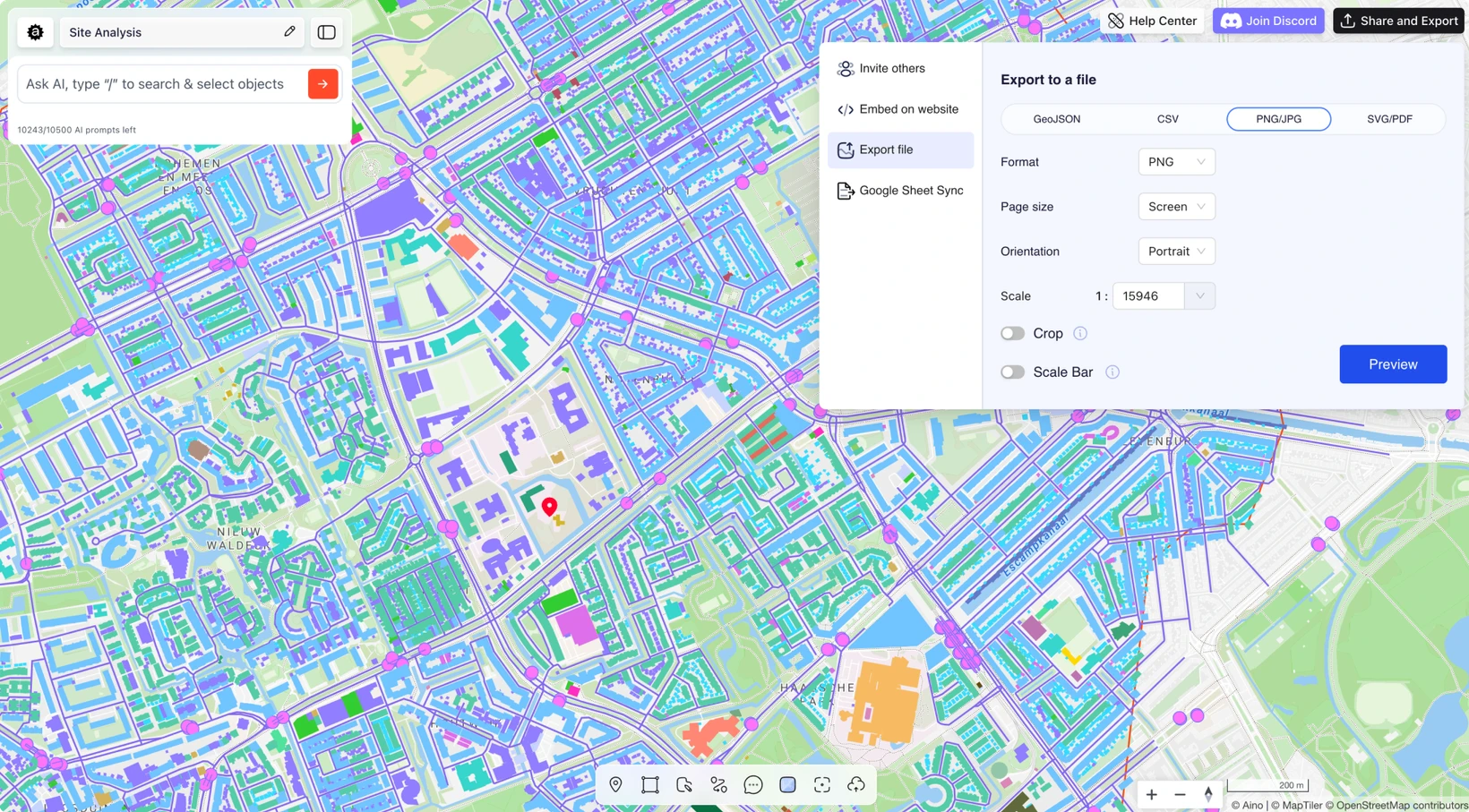Expand the Scale value dropdown arrow
The height and width of the screenshot is (812, 1469).
(x=1199, y=296)
